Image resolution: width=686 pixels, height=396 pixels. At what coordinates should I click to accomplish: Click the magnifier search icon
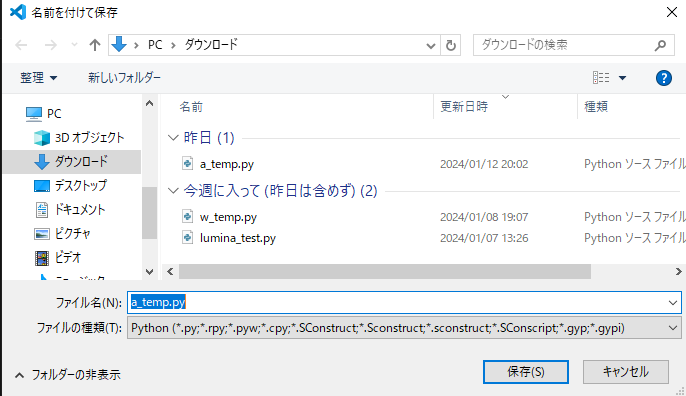coord(660,45)
